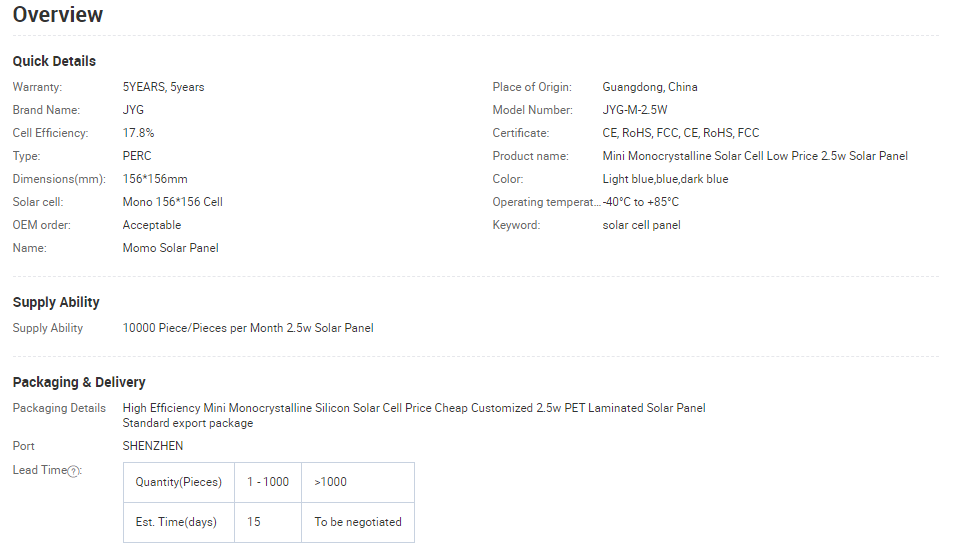The width and height of the screenshot is (954, 552).
Task: Click the brand name value JYG
Action: click(133, 110)
